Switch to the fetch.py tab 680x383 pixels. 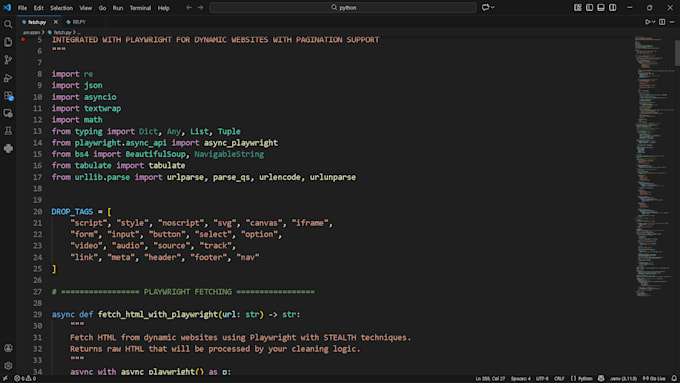click(x=37, y=22)
